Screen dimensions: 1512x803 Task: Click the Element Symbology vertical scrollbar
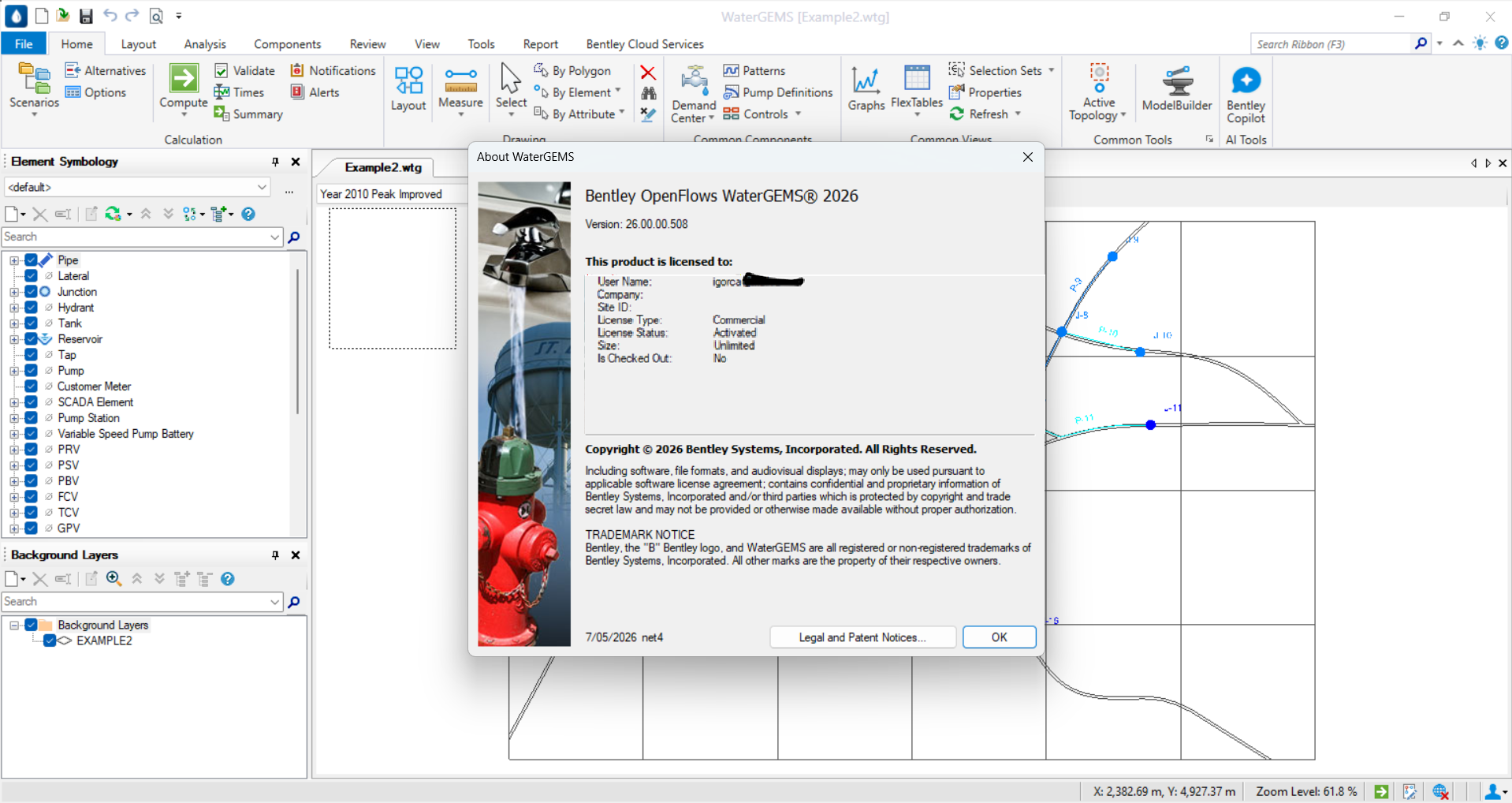pos(297,341)
